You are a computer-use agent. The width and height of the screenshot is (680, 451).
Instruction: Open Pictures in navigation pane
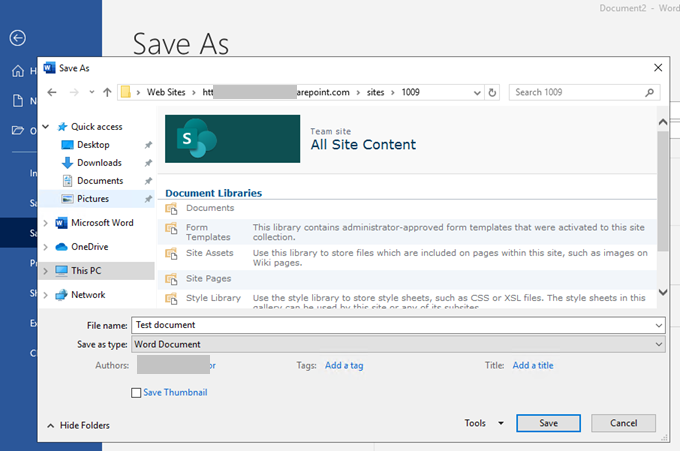point(93,199)
